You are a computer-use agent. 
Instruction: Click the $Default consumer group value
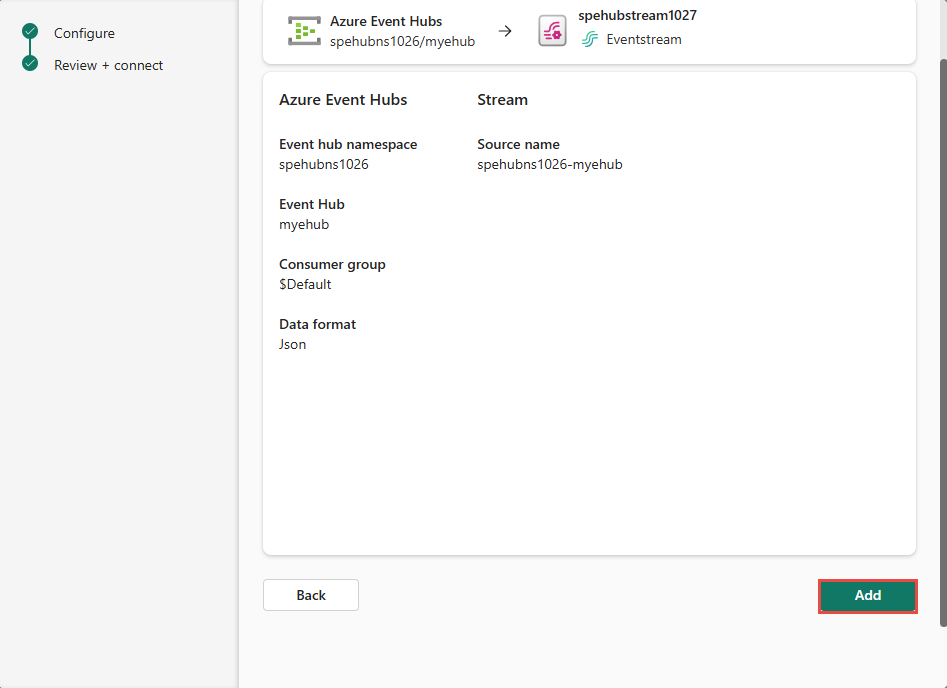pyautogui.click(x=305, y=284)
